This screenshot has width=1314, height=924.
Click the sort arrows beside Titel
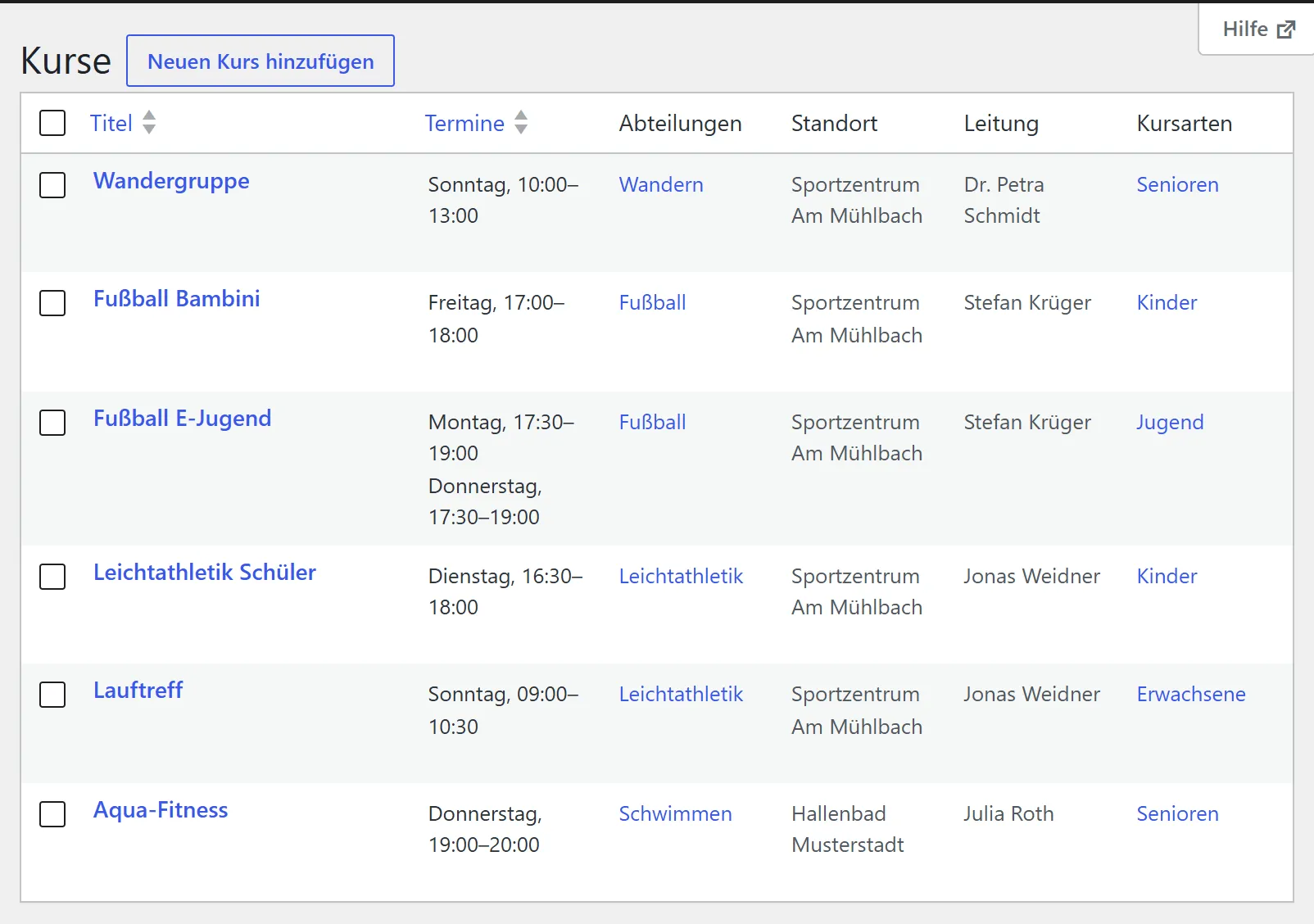[149, 122]
